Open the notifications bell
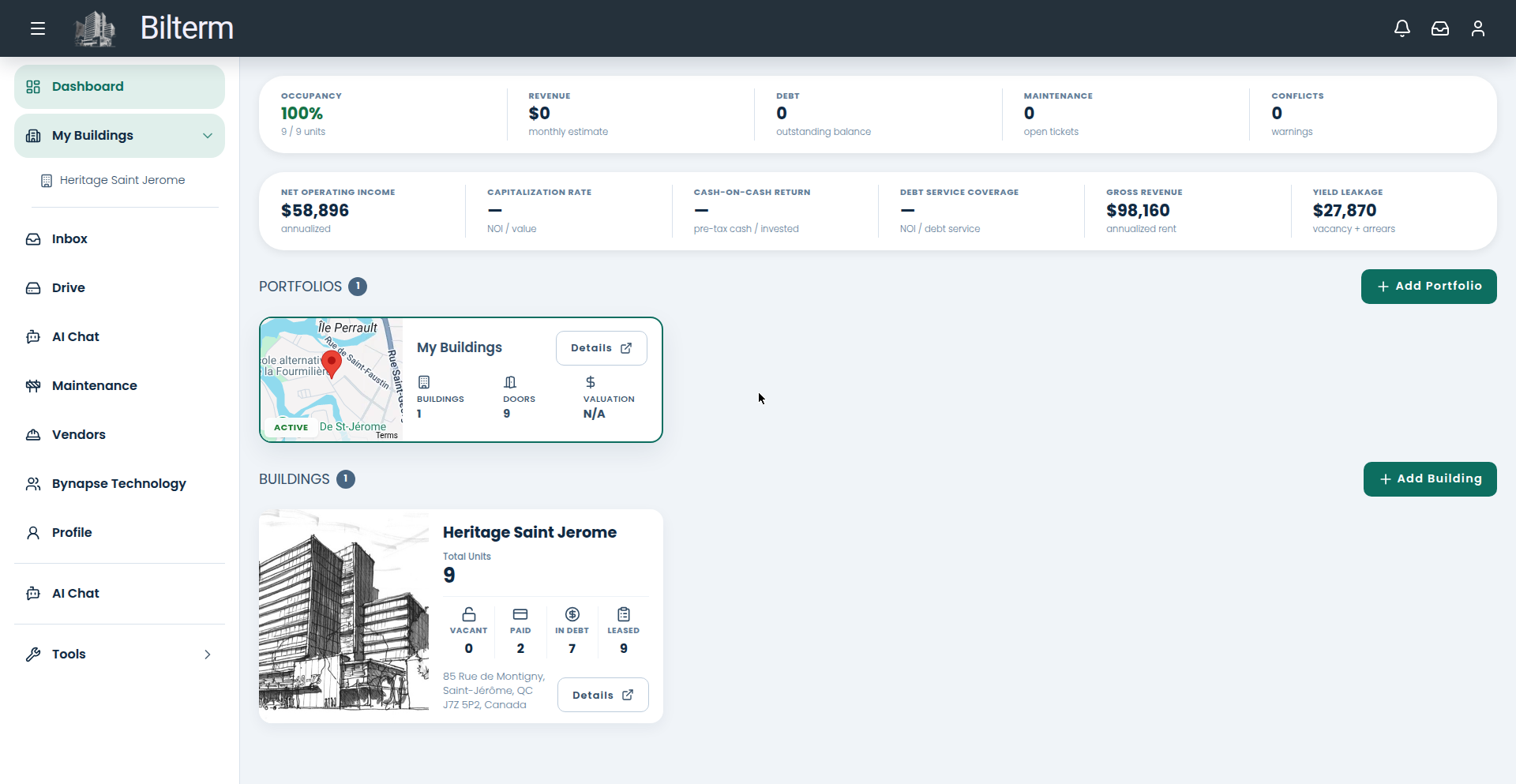This screenshot has width=1516, height=784. point(1402,28)
